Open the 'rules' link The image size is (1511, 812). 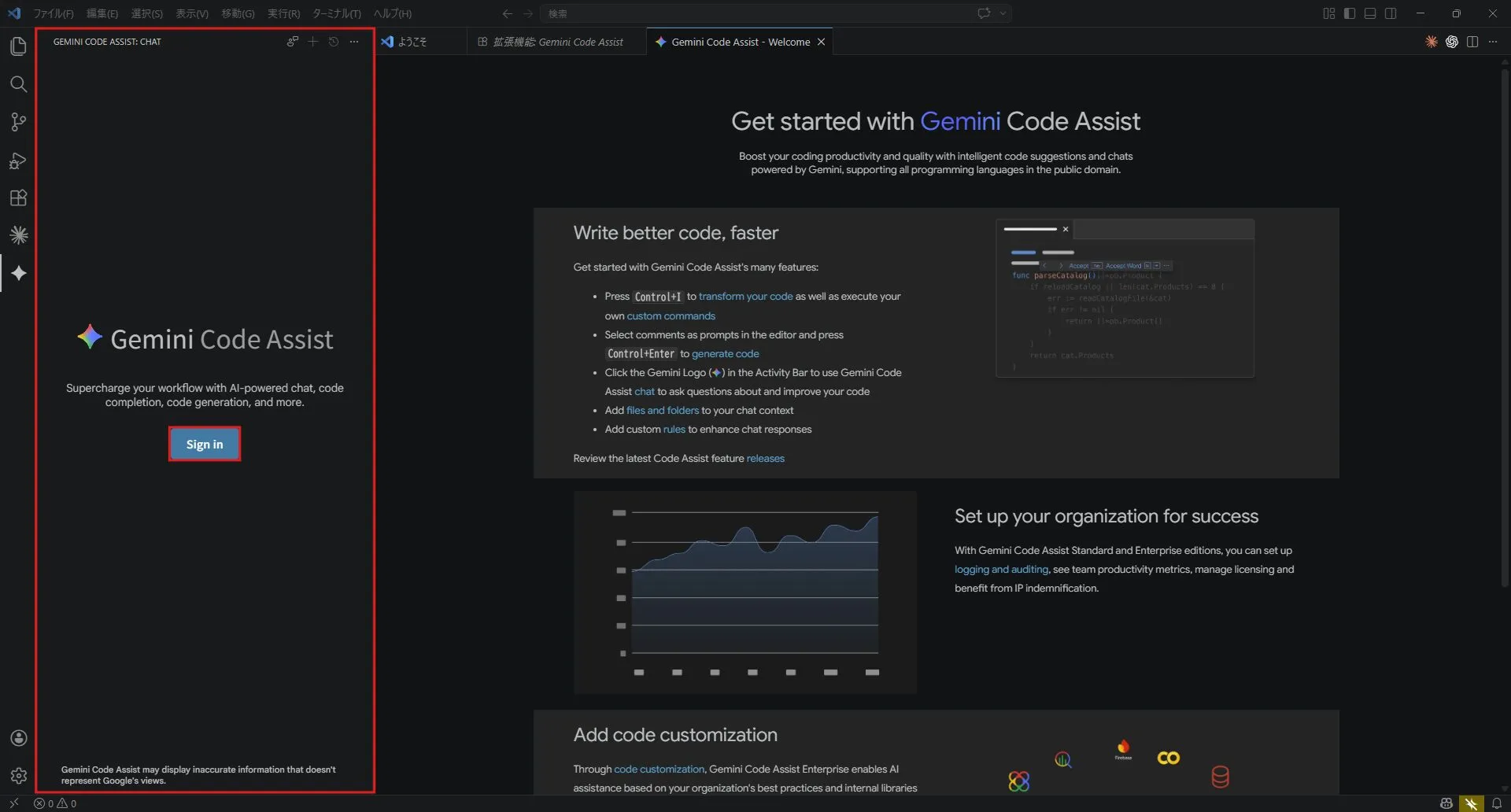point(674,429)
